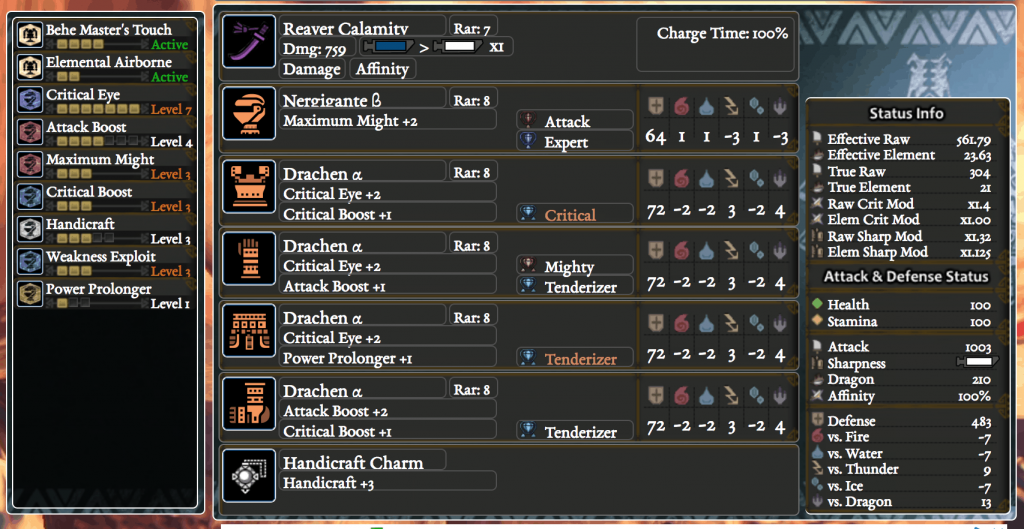Screen dimensions: 1024x529
Task: Toggle Behe Master's Touch Active status
Action: click(169, 45)
